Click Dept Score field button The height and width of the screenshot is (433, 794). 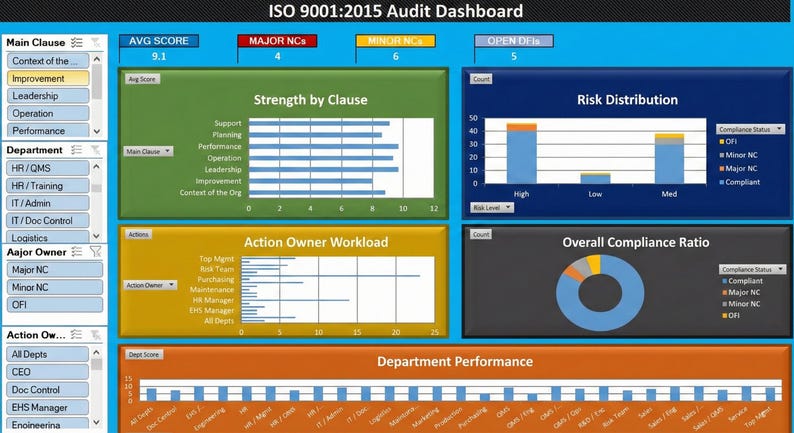point(144,355)
